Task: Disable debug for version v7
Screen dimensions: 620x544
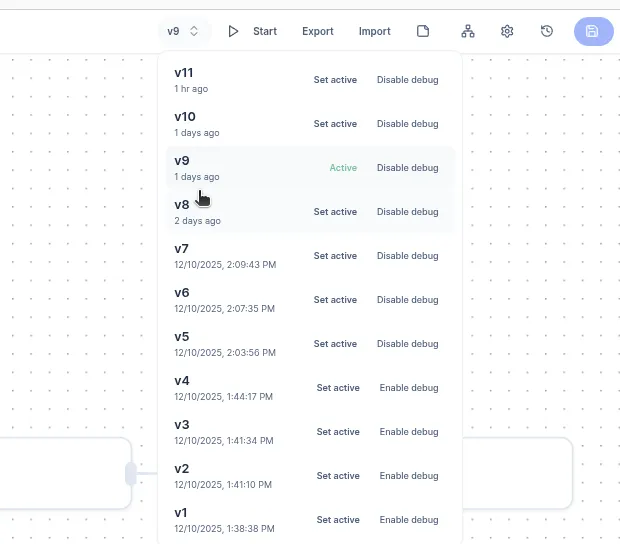Action: (x=407, y=256)
